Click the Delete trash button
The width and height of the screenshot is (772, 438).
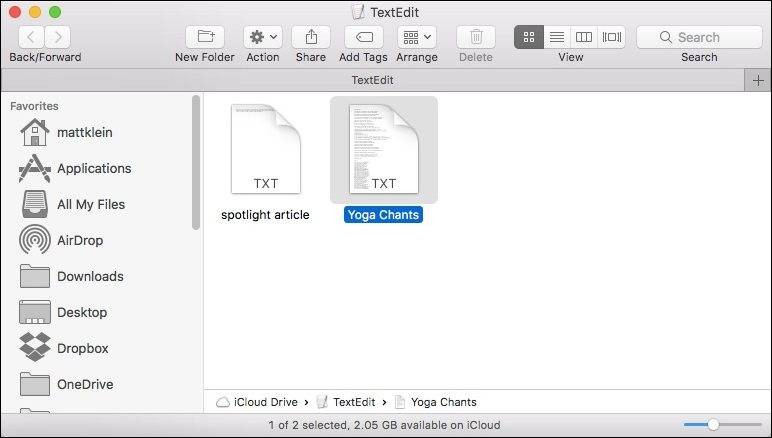coord(476,37)
